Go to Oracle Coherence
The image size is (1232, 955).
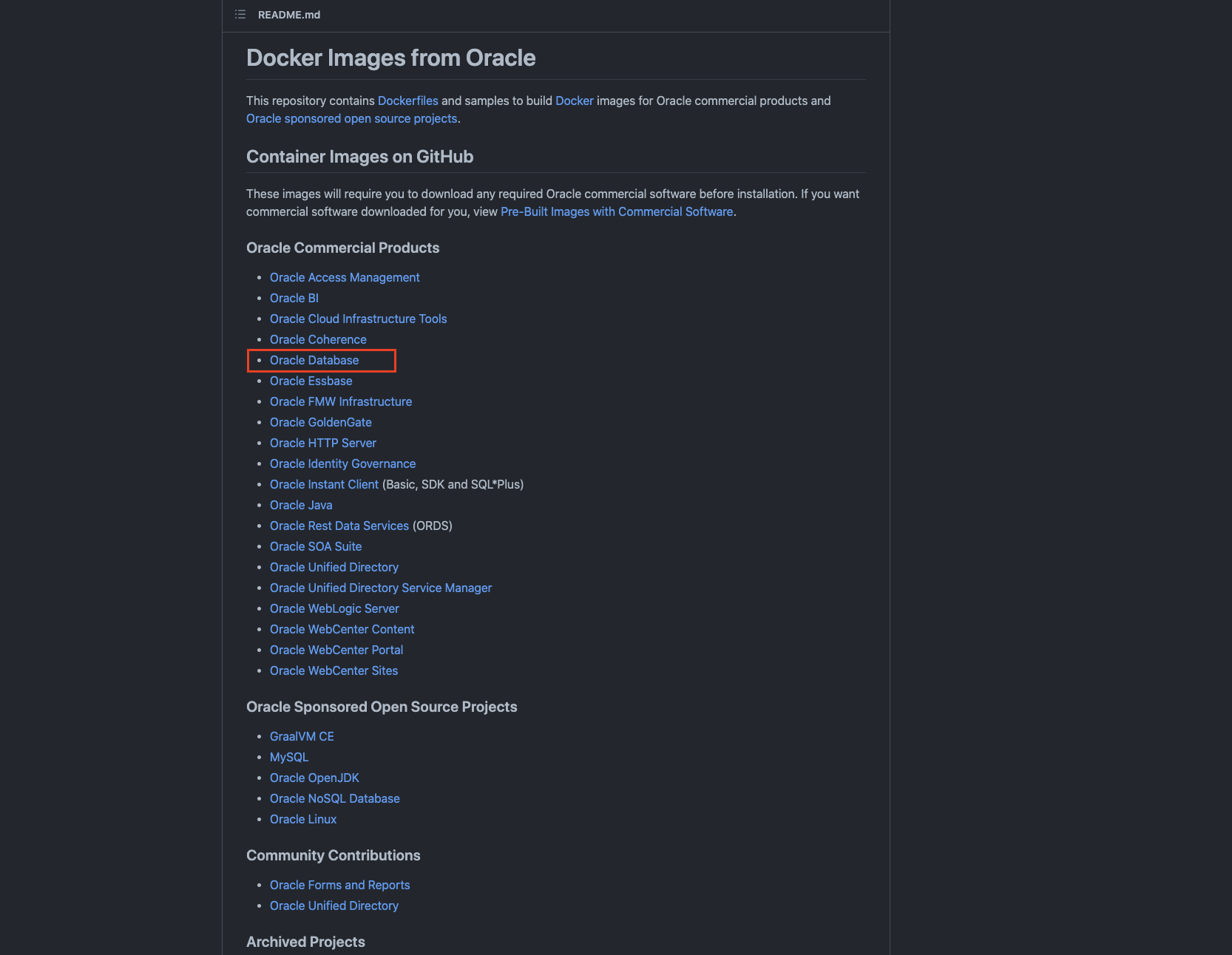318,339
